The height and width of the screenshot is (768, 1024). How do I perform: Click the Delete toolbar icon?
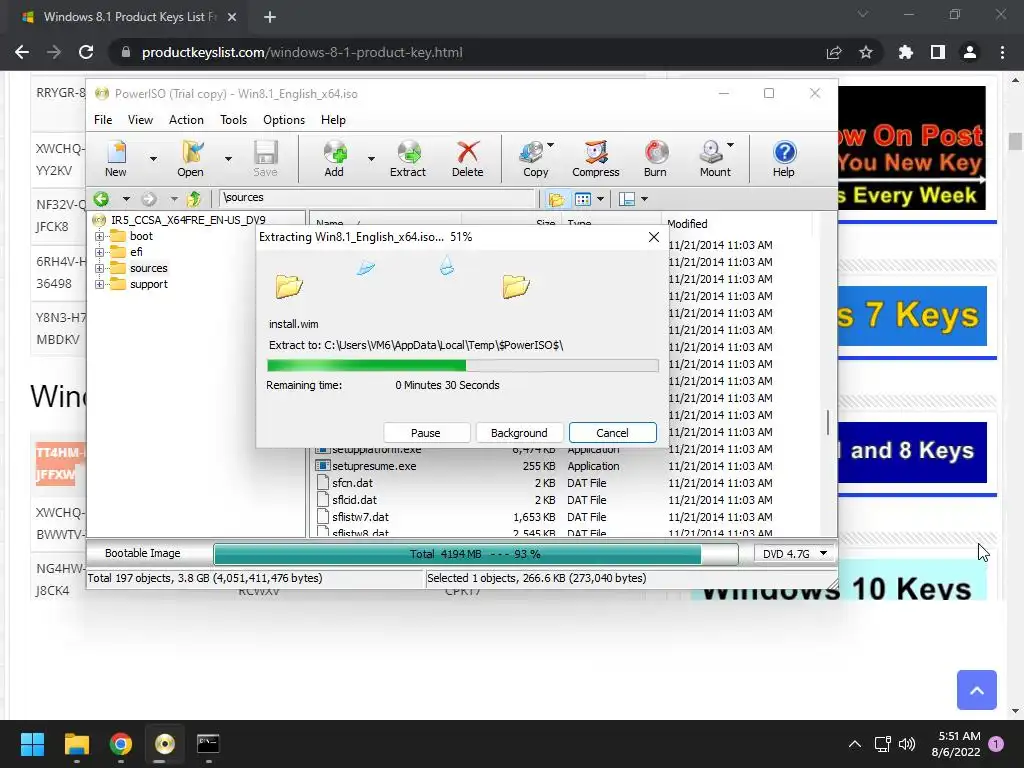(468, 158)
